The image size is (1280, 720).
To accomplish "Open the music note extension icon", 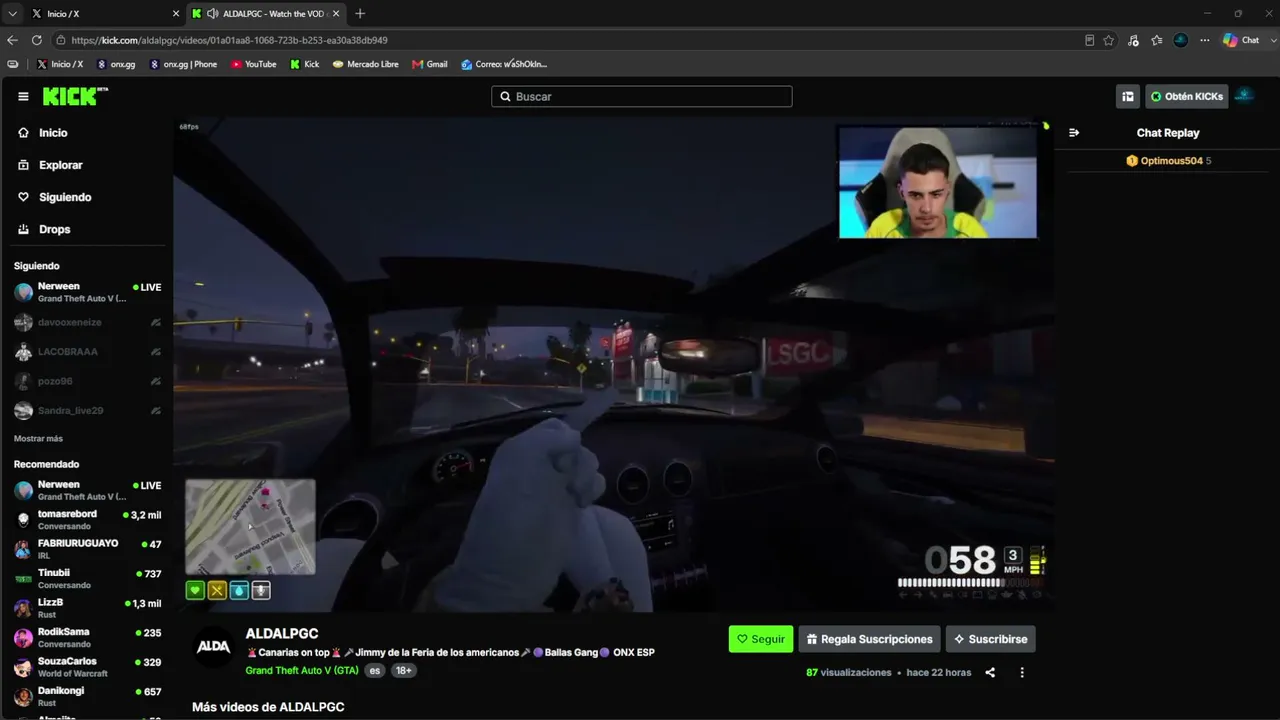I will 1133,40.
